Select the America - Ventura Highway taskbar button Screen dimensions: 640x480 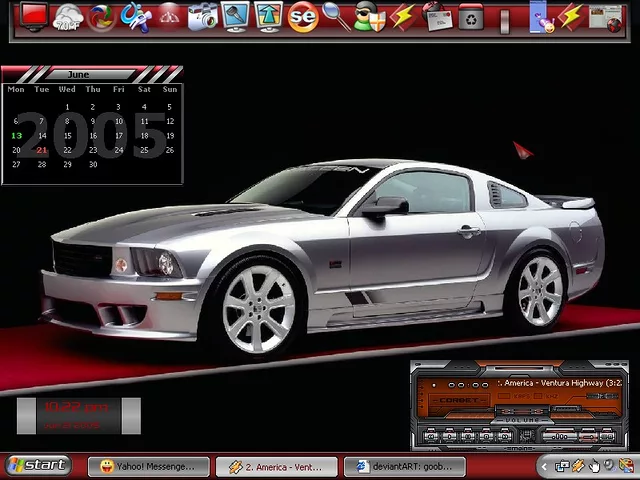point(277,466)
